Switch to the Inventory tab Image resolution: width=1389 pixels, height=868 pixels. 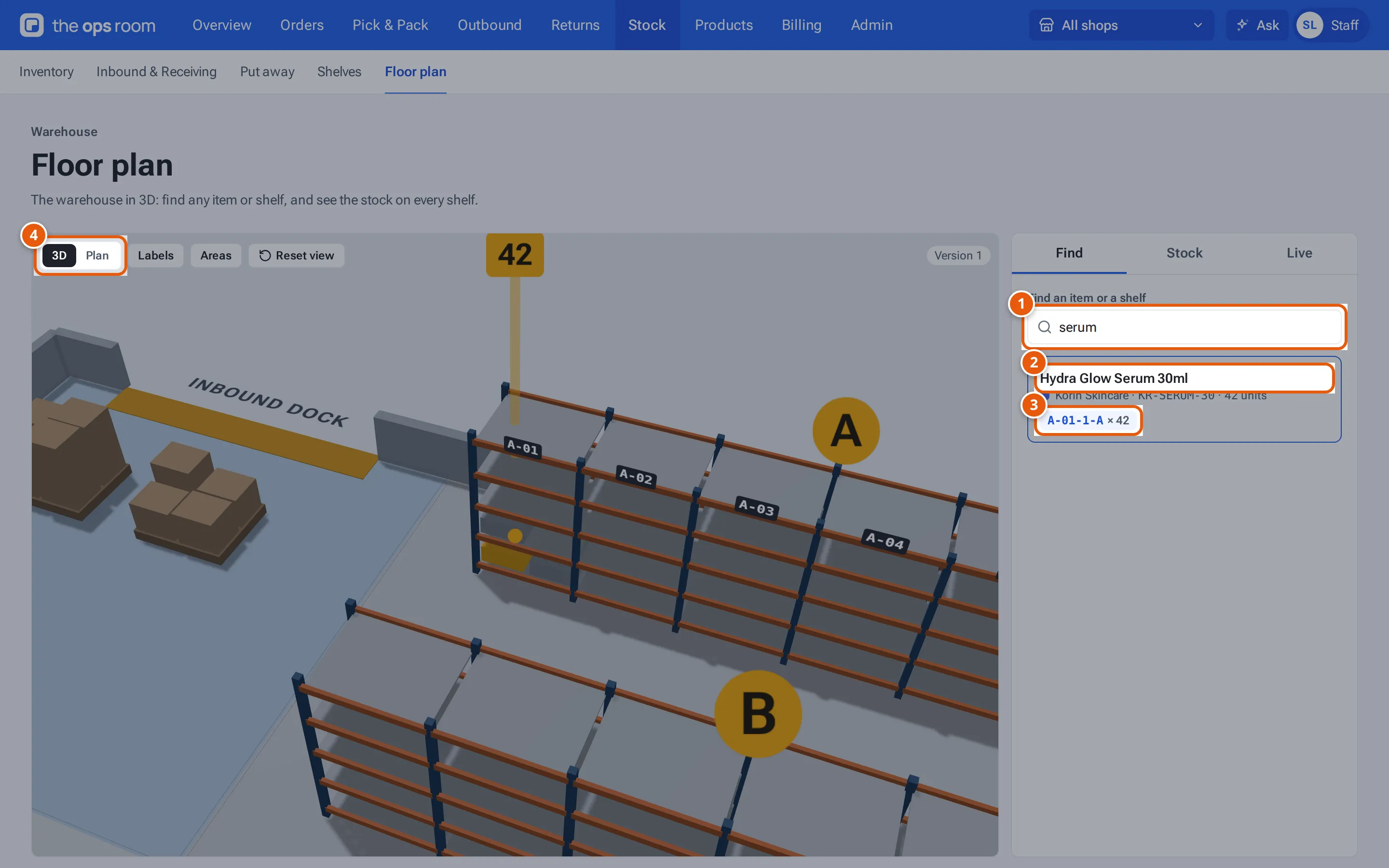click(46, 72)
